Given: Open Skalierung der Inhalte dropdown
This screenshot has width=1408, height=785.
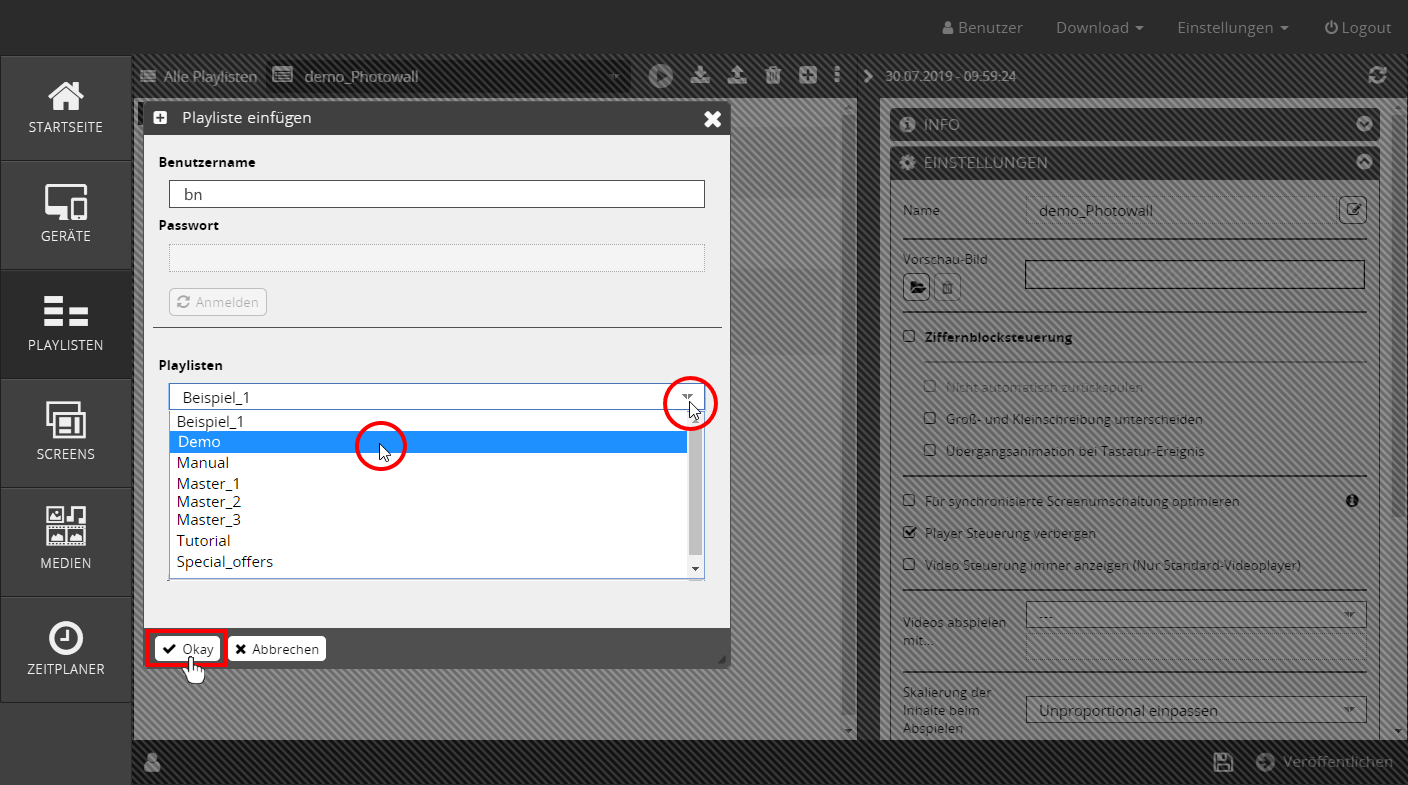Looking at the screenshot, I should click(x=1195, y=711).
